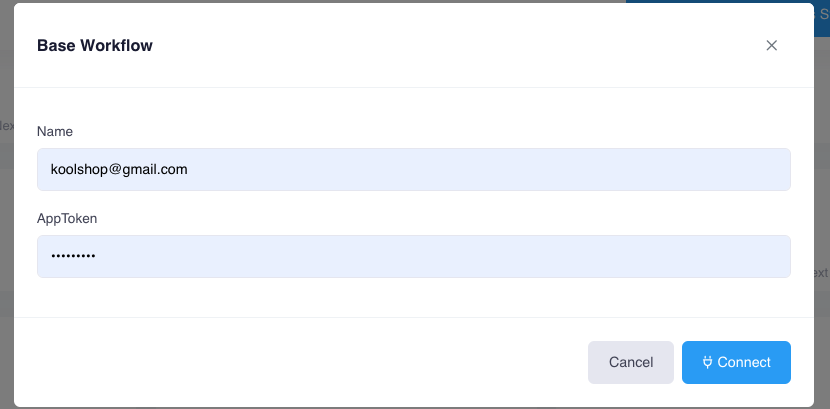Focus the AppToken password field
Image resolution: width=830 pixels, height=409 pixels.
click(413, 256)
